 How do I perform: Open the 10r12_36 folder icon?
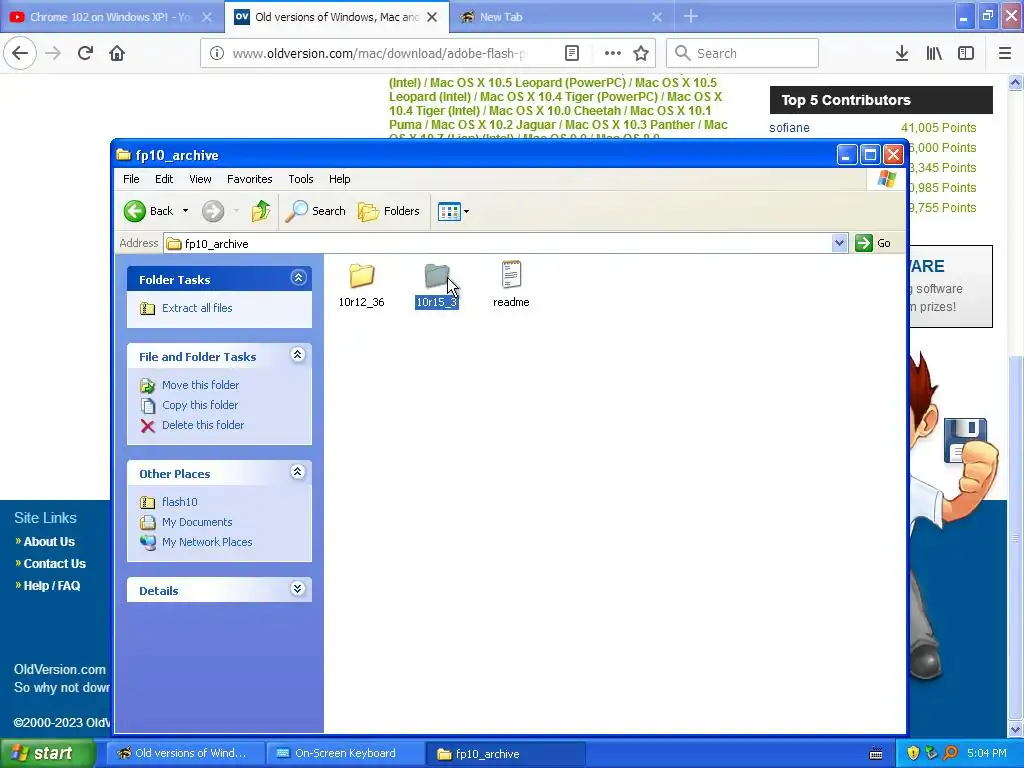tap(361, 276)
